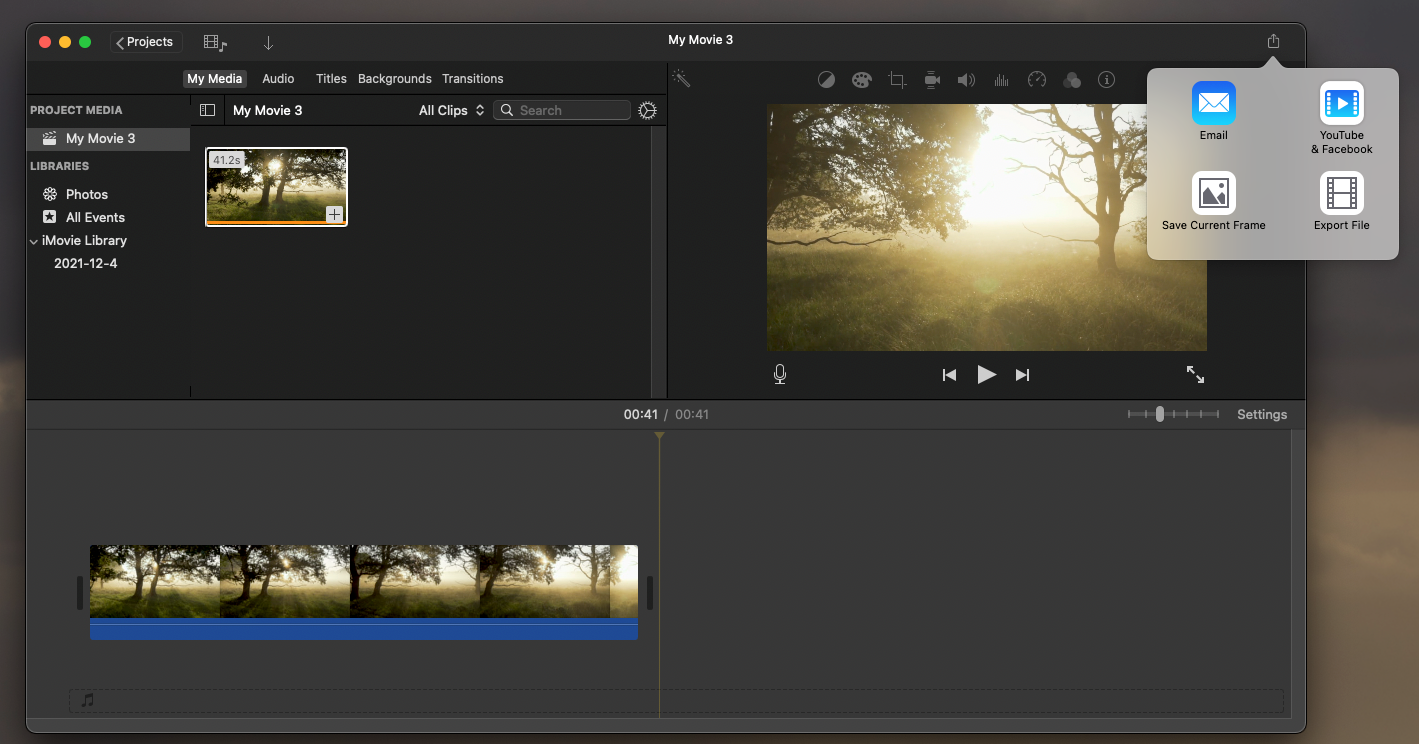Switch to Backgrounds tab
Viewport: 1419px width, 744px height.
pyautogui.click(x=395, y=78)
